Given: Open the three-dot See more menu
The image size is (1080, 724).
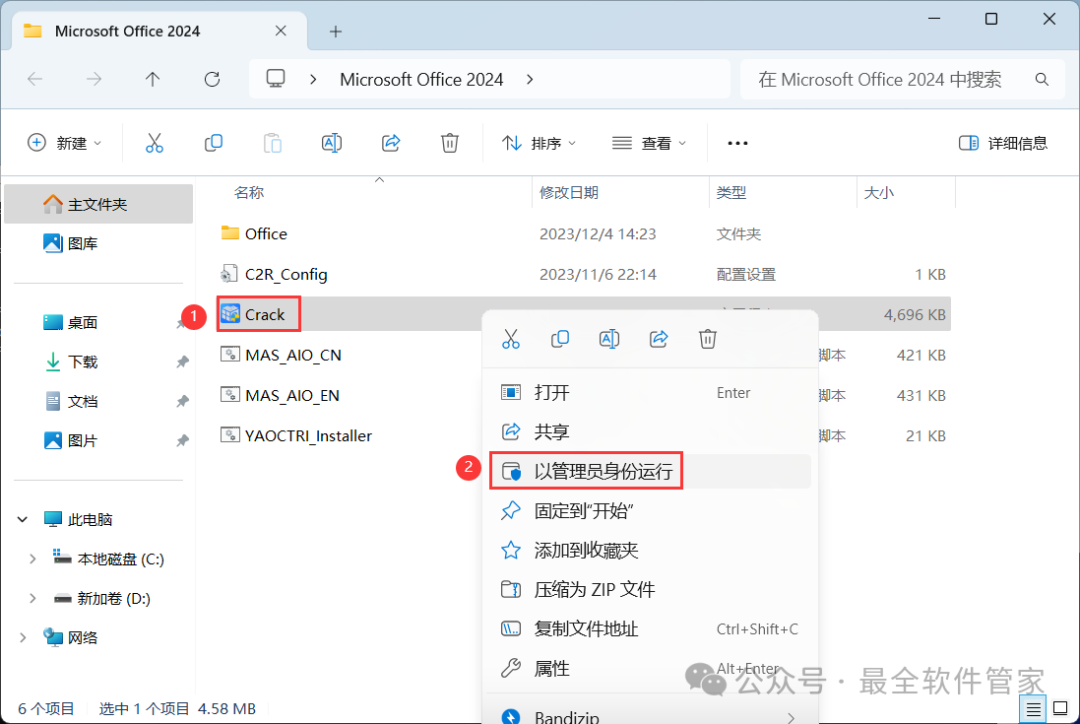Looking at the screenshot, I should (738, 143).
